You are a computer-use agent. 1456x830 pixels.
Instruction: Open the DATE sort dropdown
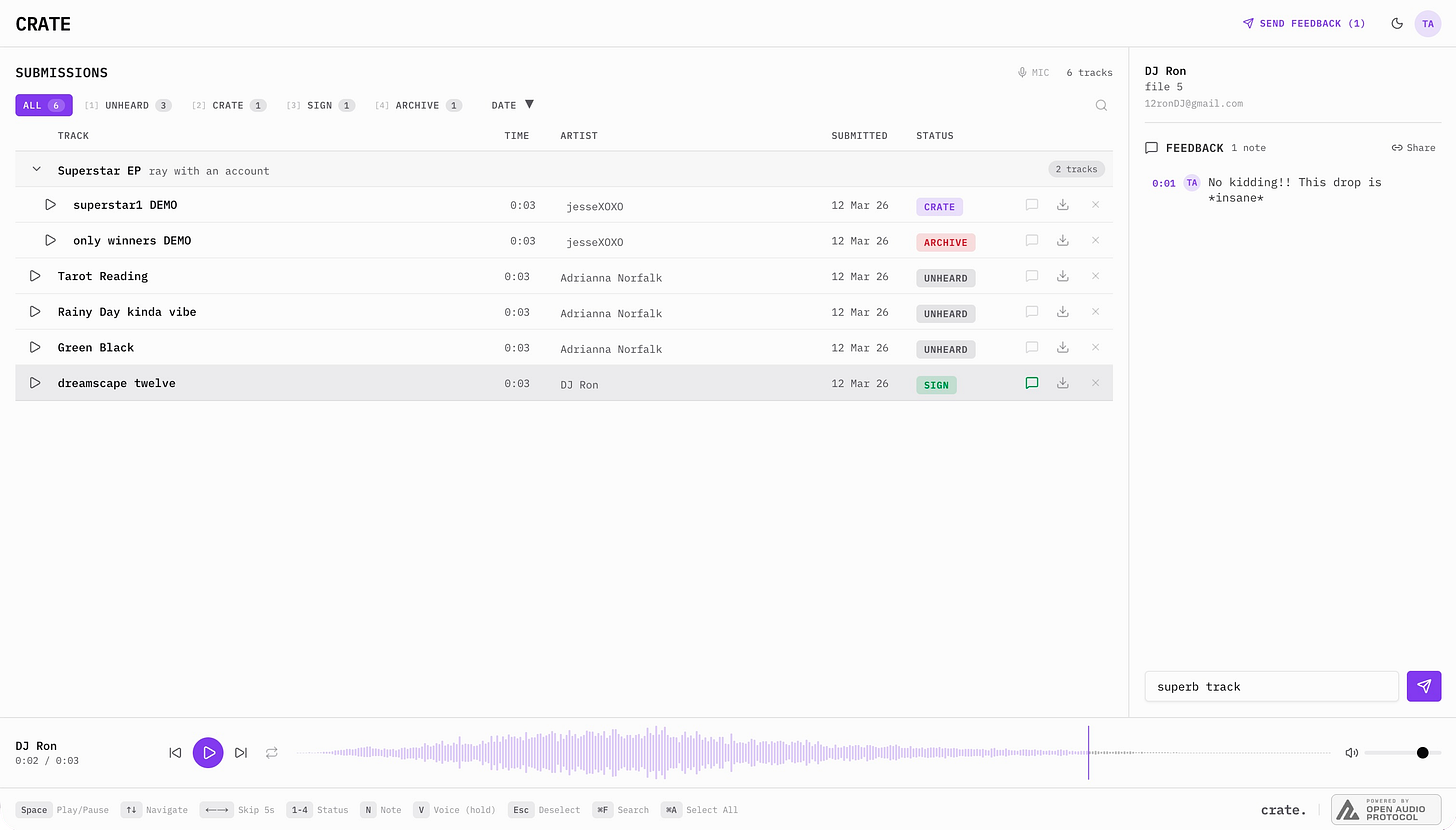pos(512,105)
